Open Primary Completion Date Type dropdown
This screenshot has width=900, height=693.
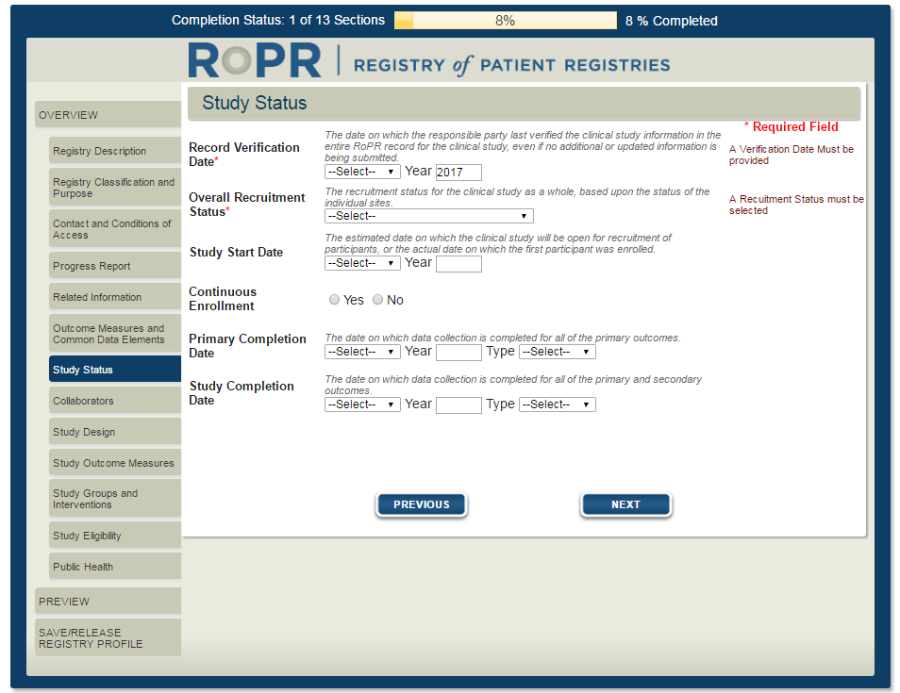[x=557, y=351]
